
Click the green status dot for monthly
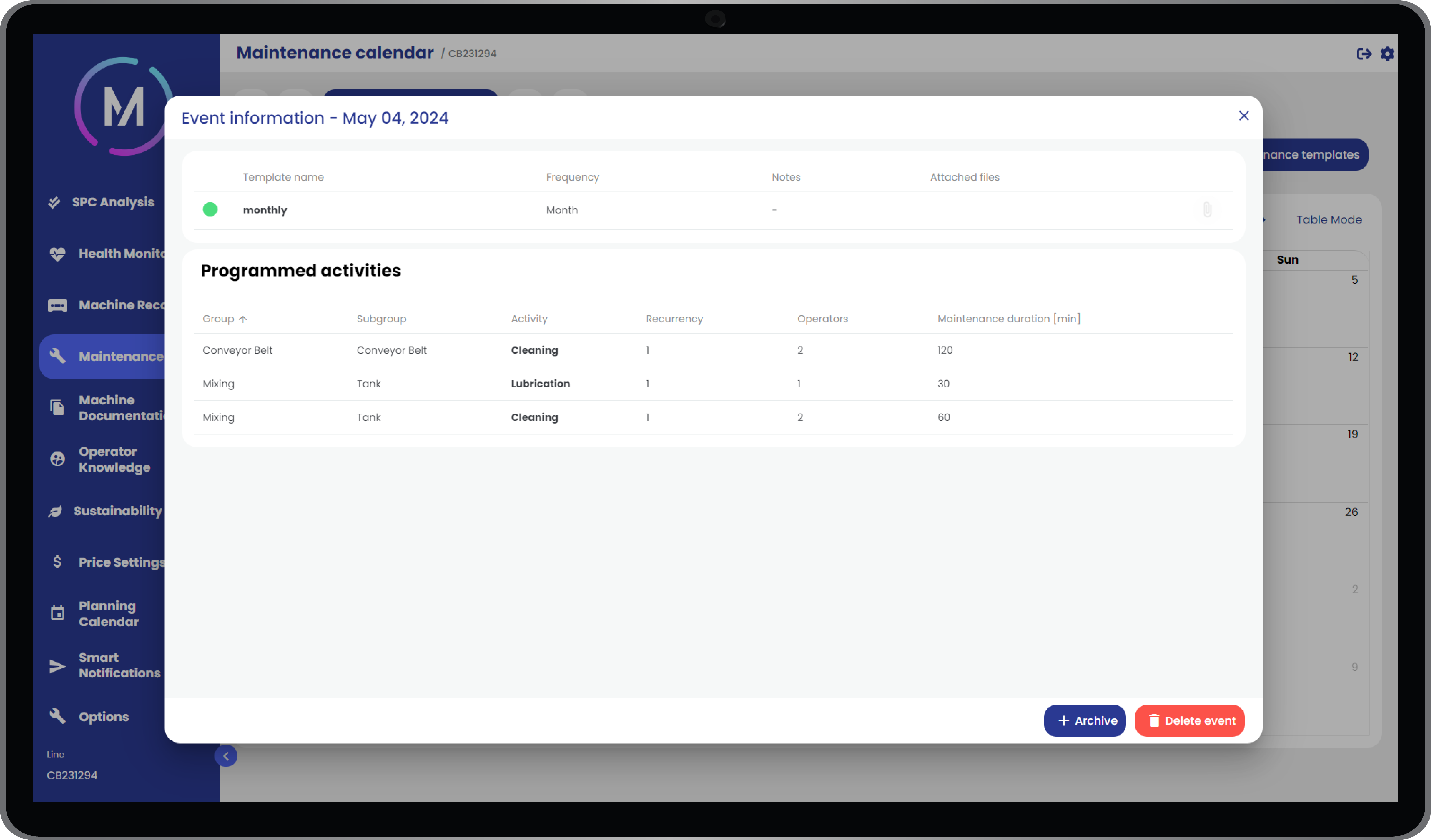click(x=210, y=210)
